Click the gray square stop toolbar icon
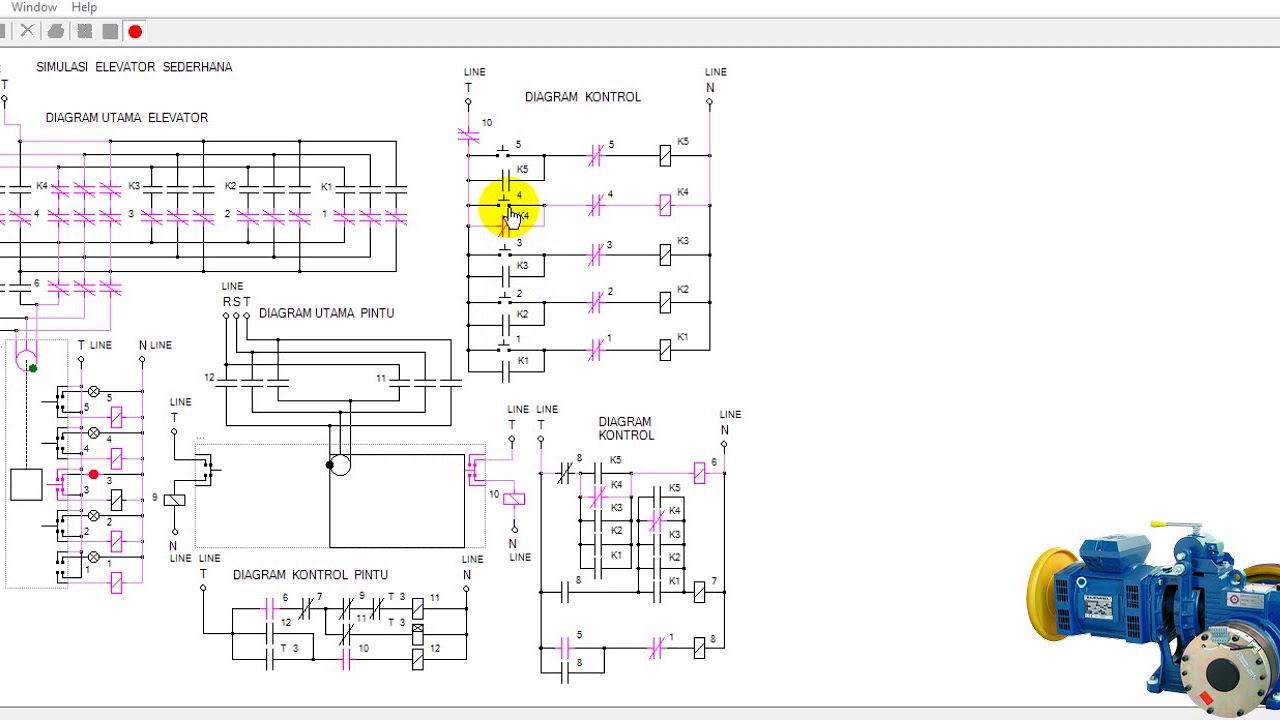The width and height of the screenshot is (1280, 720). click(x=110, y=31)
